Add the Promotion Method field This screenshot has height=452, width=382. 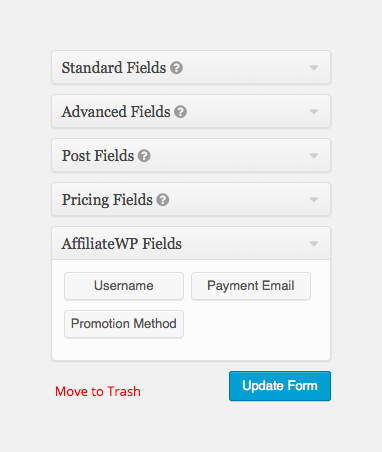[124, 324]
